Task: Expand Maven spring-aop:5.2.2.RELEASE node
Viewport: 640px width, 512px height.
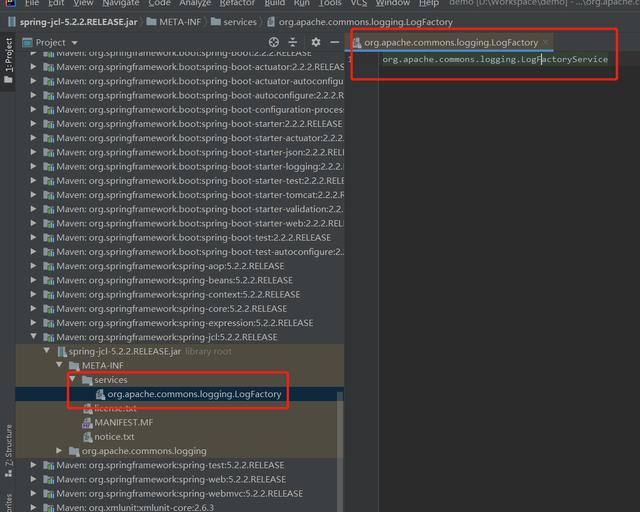Action: click(x=33, y=266)
